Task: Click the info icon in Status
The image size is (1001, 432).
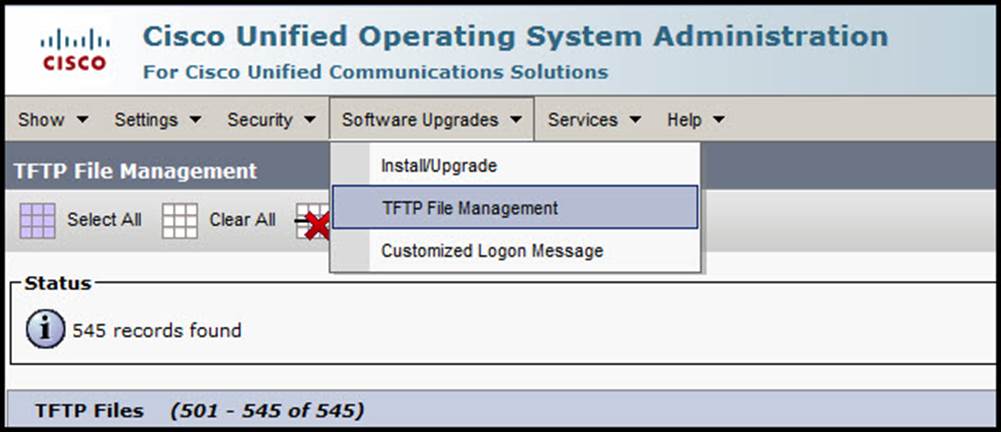Action: click(x=45, y=329)
